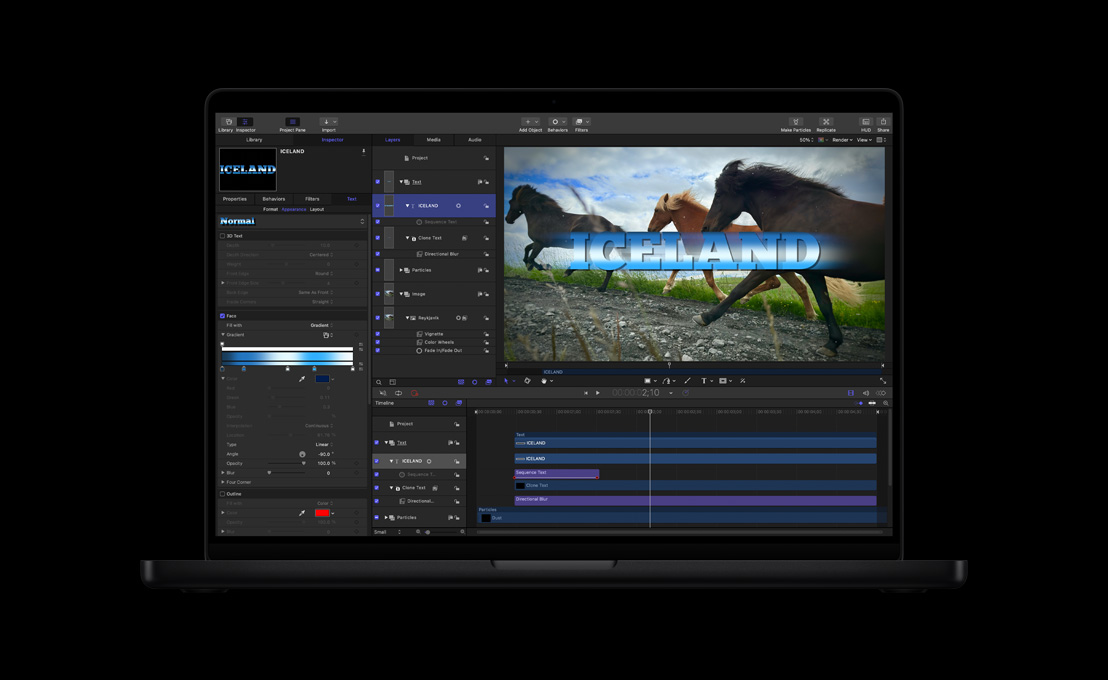This screenshot has width=1108, height=680.
Task: Switch to the Appearance pane in the Text inspector
Action: pyautogui.click(x=294, y=210)
